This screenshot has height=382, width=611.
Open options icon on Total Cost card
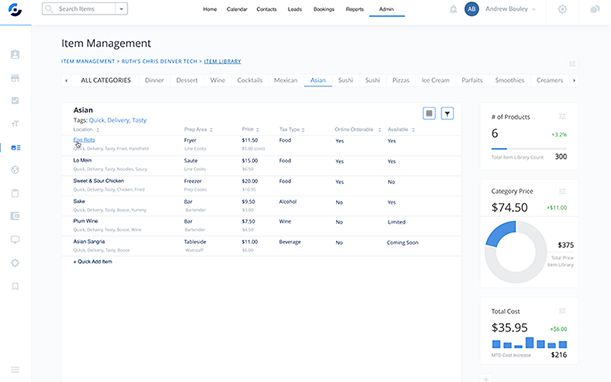click(562, 311)
